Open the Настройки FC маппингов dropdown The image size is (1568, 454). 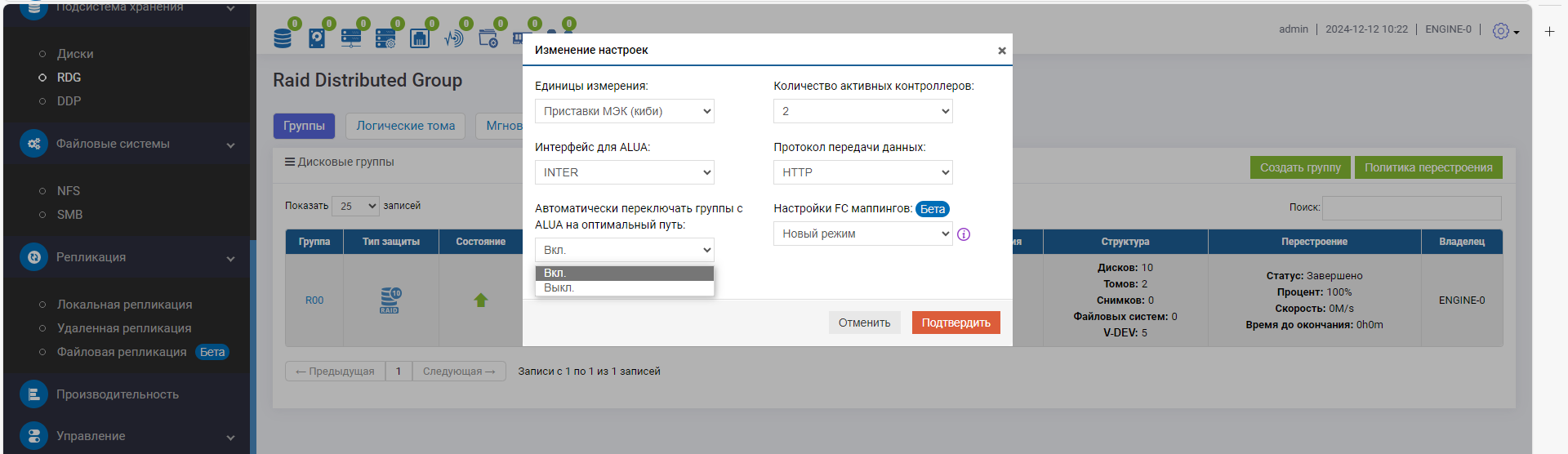[863, 234]
